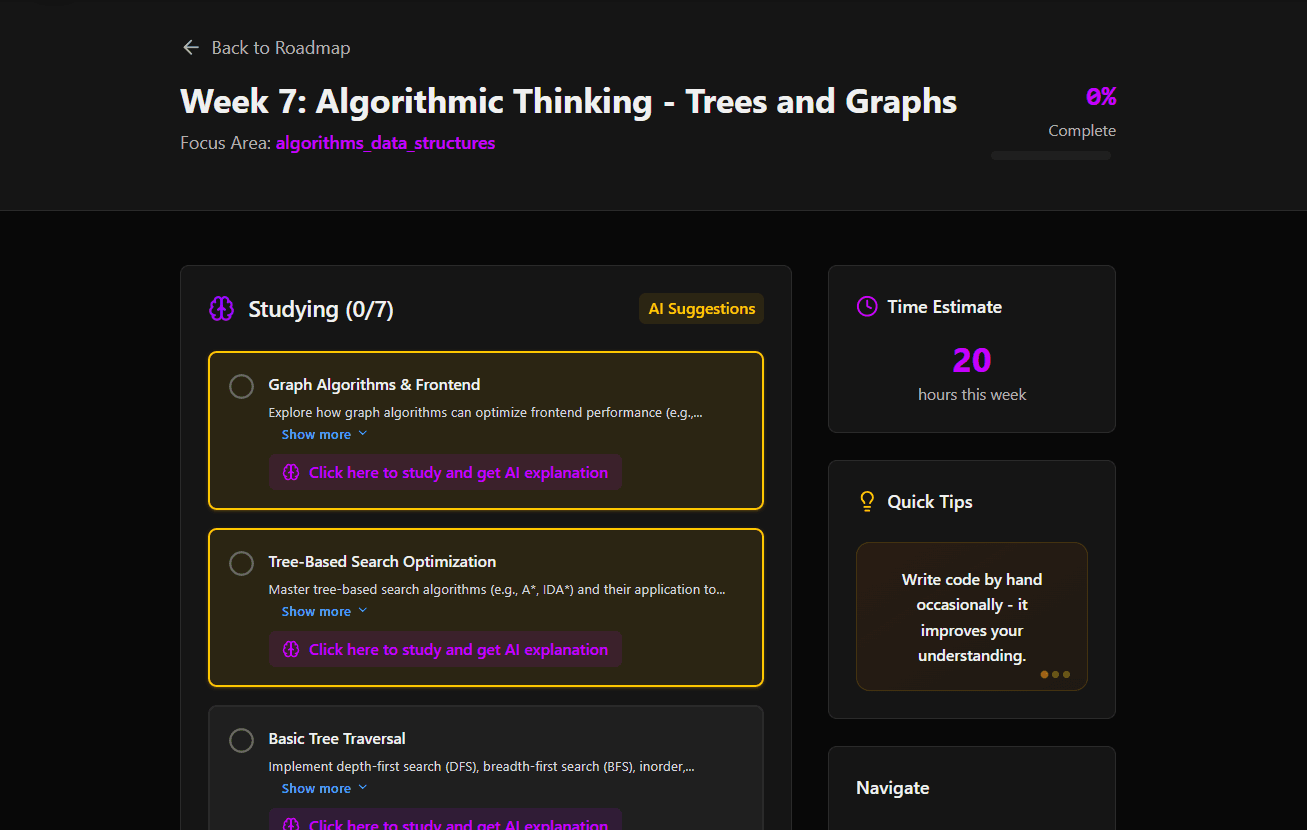Image resolution: width=1307 pixels, height=830 pixels.
Task: Click the brain icon beside Studying heading
Action: (x=221, y=309)
